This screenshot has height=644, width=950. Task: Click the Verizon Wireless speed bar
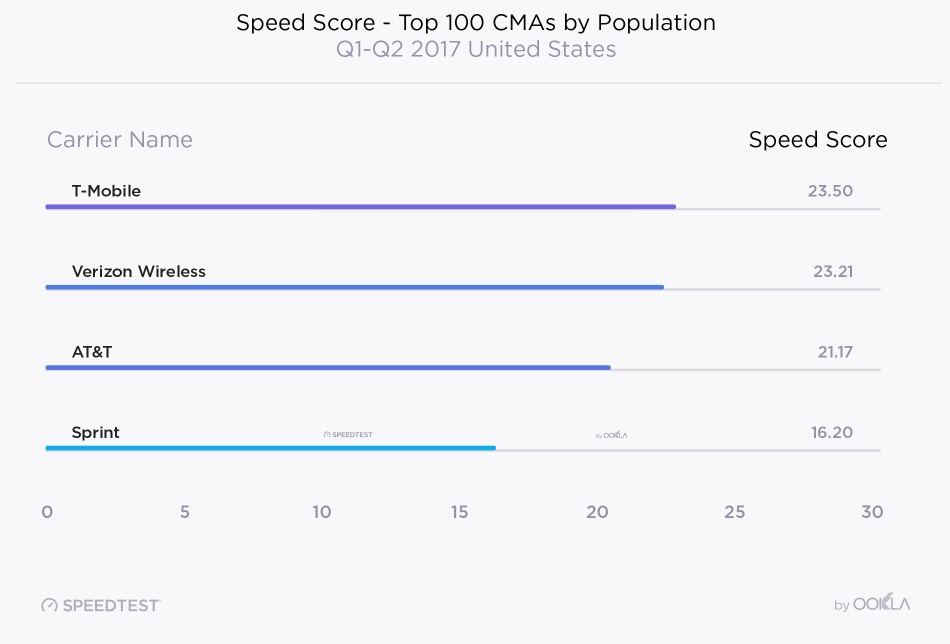pos(354,287)
